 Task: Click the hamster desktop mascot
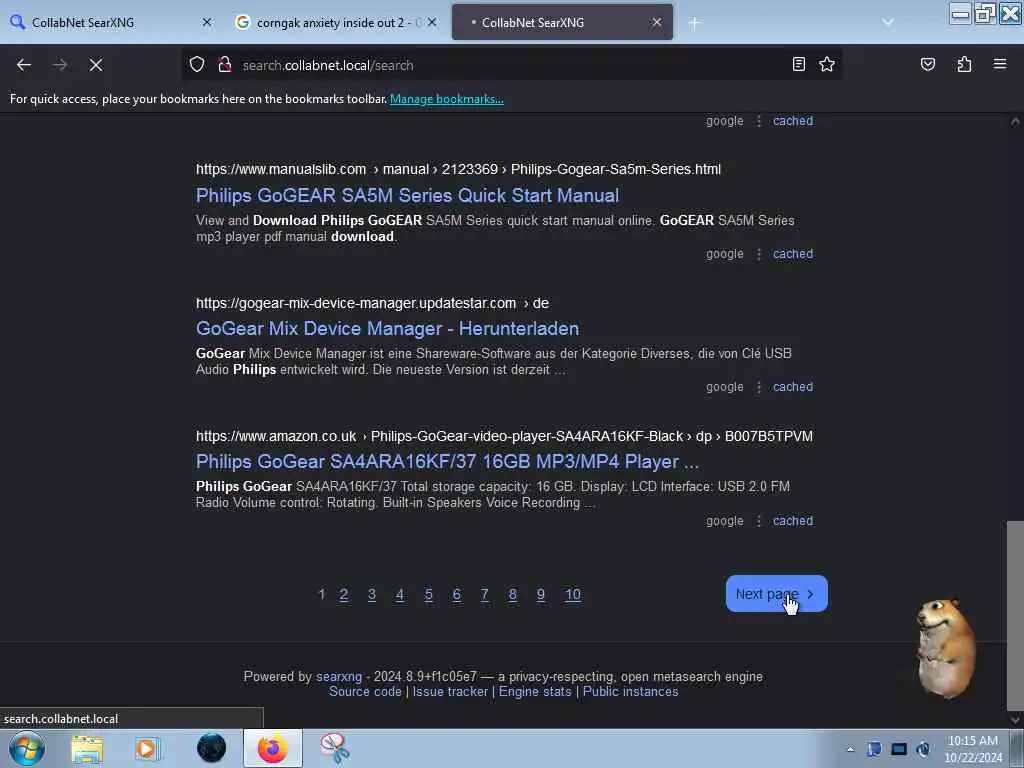944,648
